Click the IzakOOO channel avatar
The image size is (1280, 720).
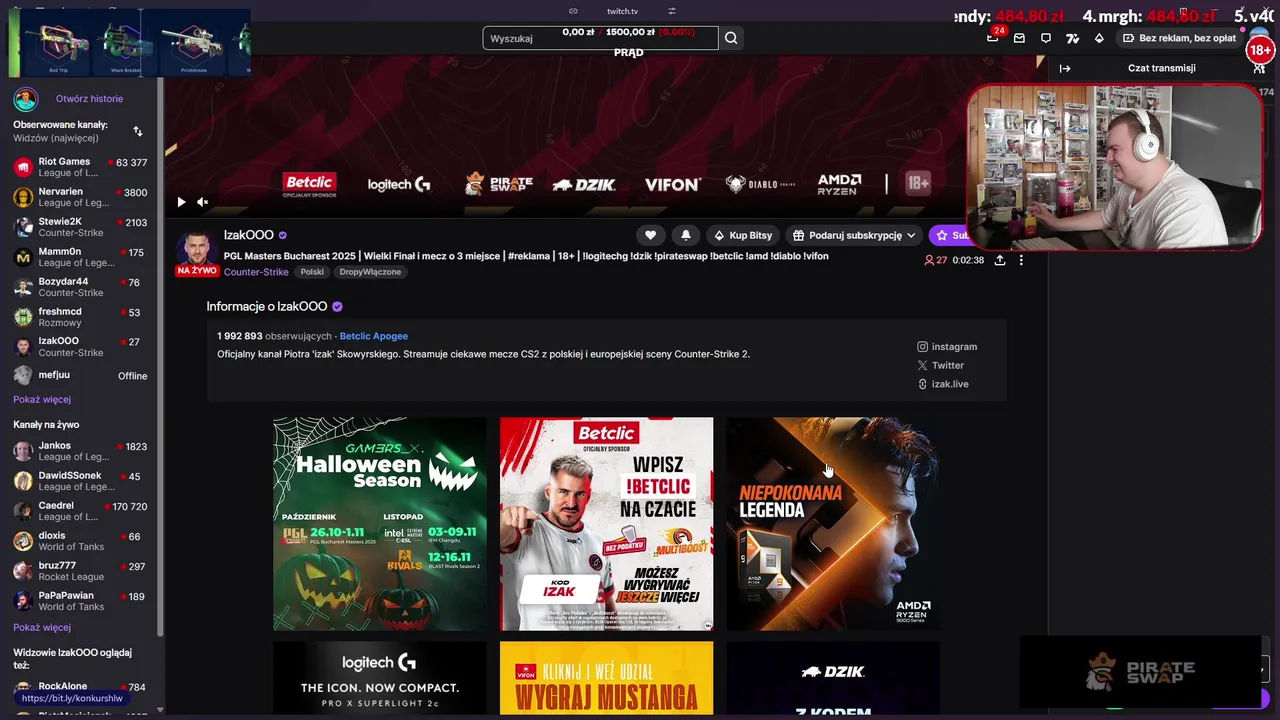coord(197,249)
